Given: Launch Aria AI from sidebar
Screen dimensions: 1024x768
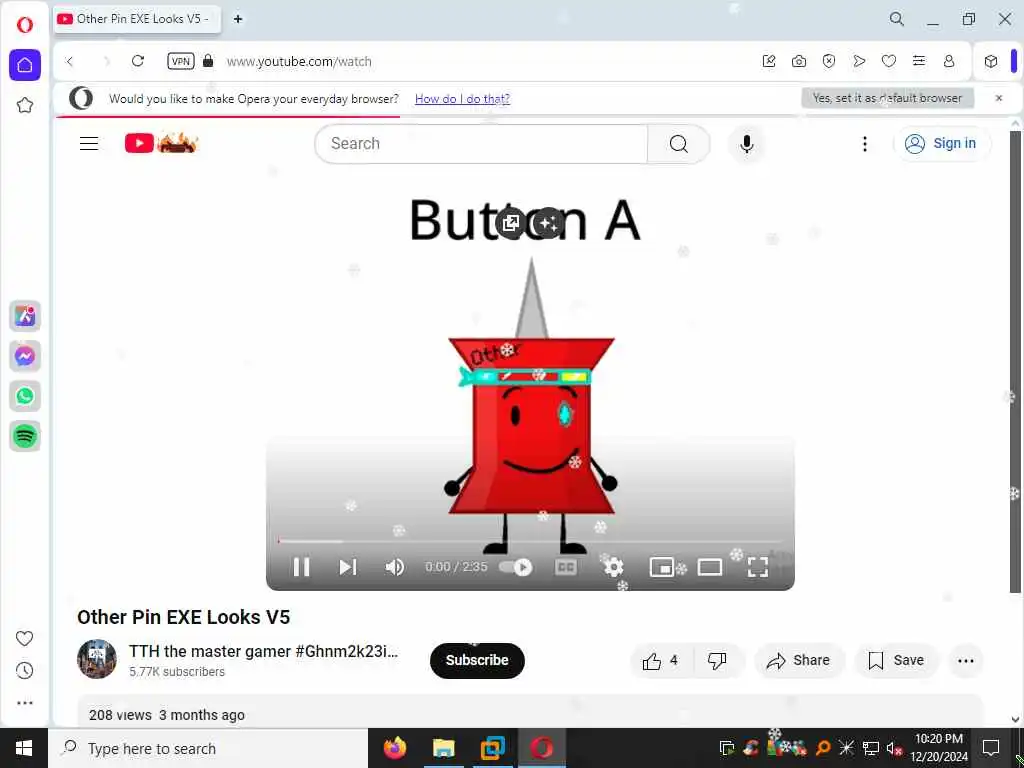Looking at the screenshot, I should pos(25,316).
